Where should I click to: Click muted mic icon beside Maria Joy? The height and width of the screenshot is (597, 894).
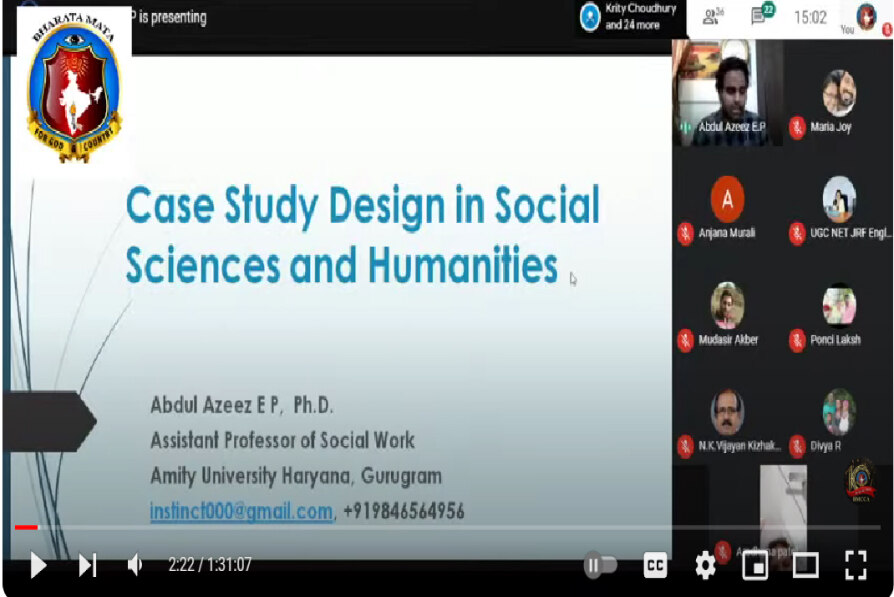797,127
